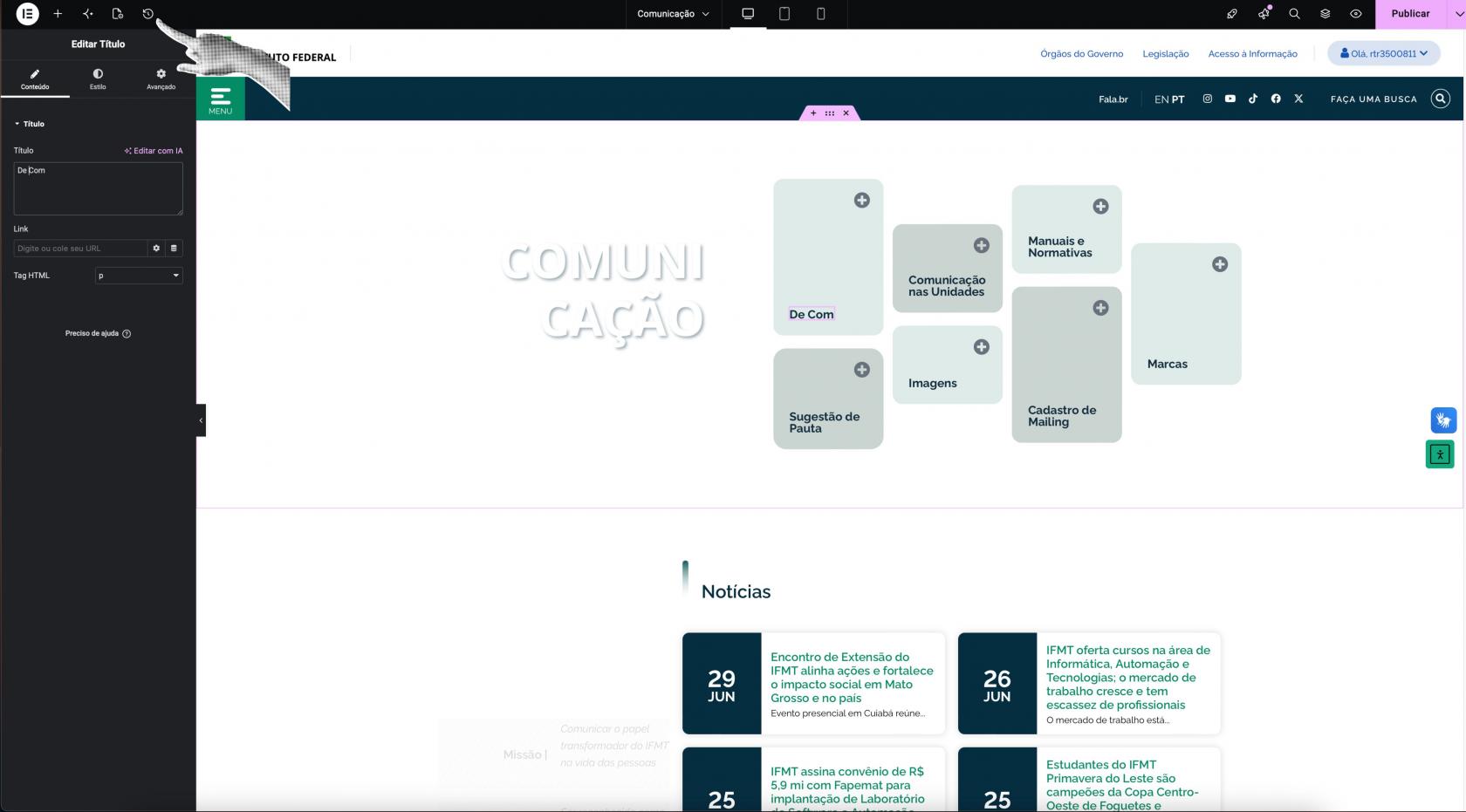Click the Publicar button

coord(1410,14)
